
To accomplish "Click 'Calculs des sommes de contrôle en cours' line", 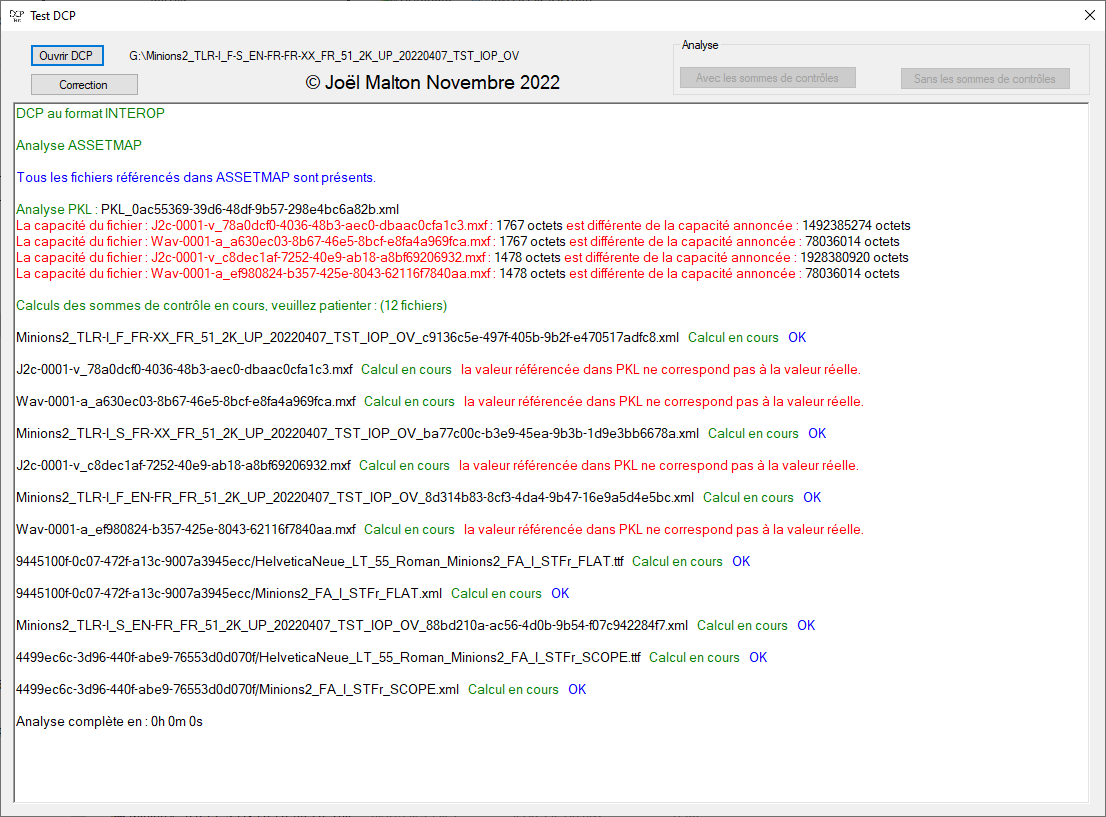I will [231, 305].
